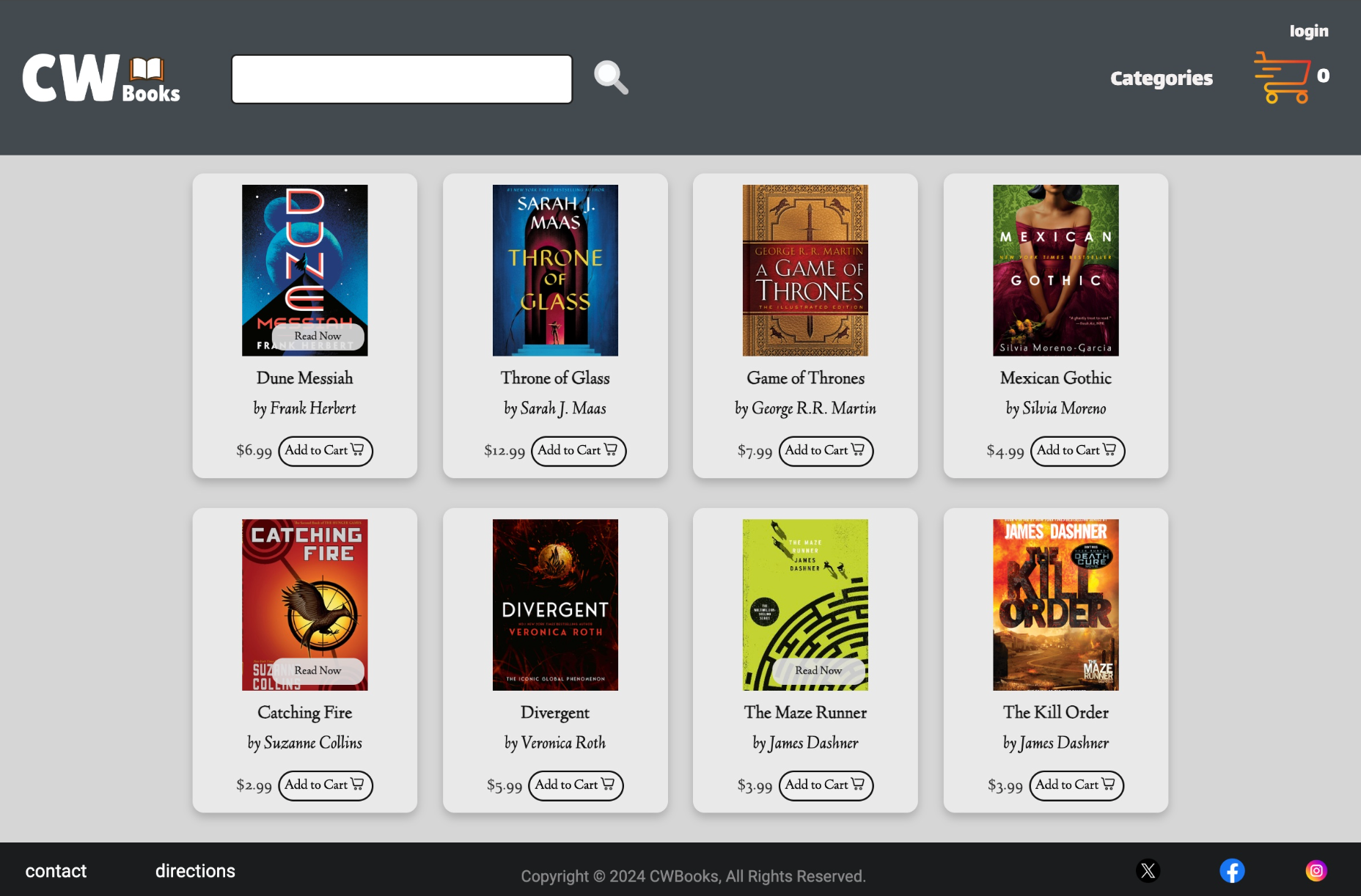Image resolution: width=1361 pixels, height=896 pixels.
Task: Open the contact footer link
Action: [x=56, y=871]
